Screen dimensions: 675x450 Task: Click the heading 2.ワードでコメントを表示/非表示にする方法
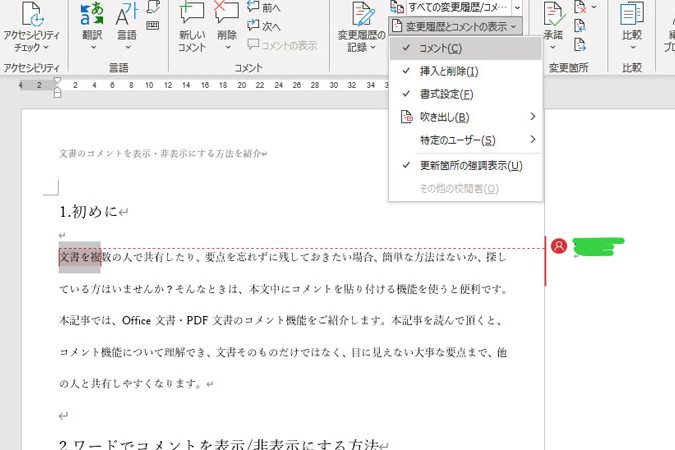[219, 444]
